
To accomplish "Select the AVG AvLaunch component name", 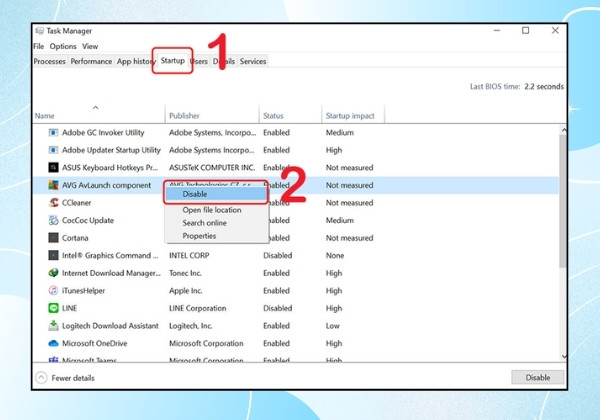I will tap(107, 185).
